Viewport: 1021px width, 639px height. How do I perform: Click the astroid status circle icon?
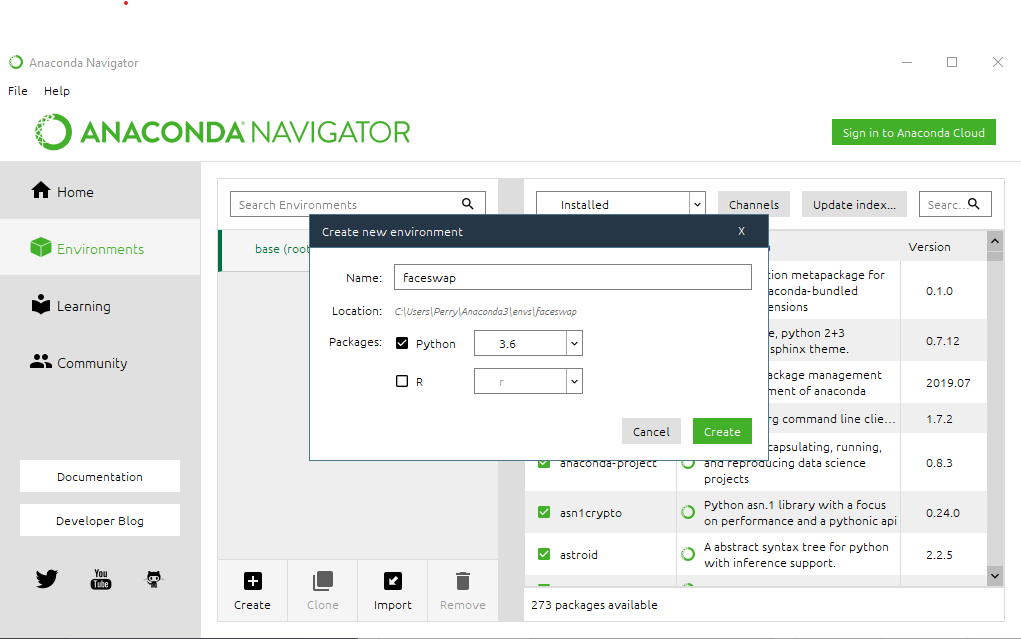[688, 554]
